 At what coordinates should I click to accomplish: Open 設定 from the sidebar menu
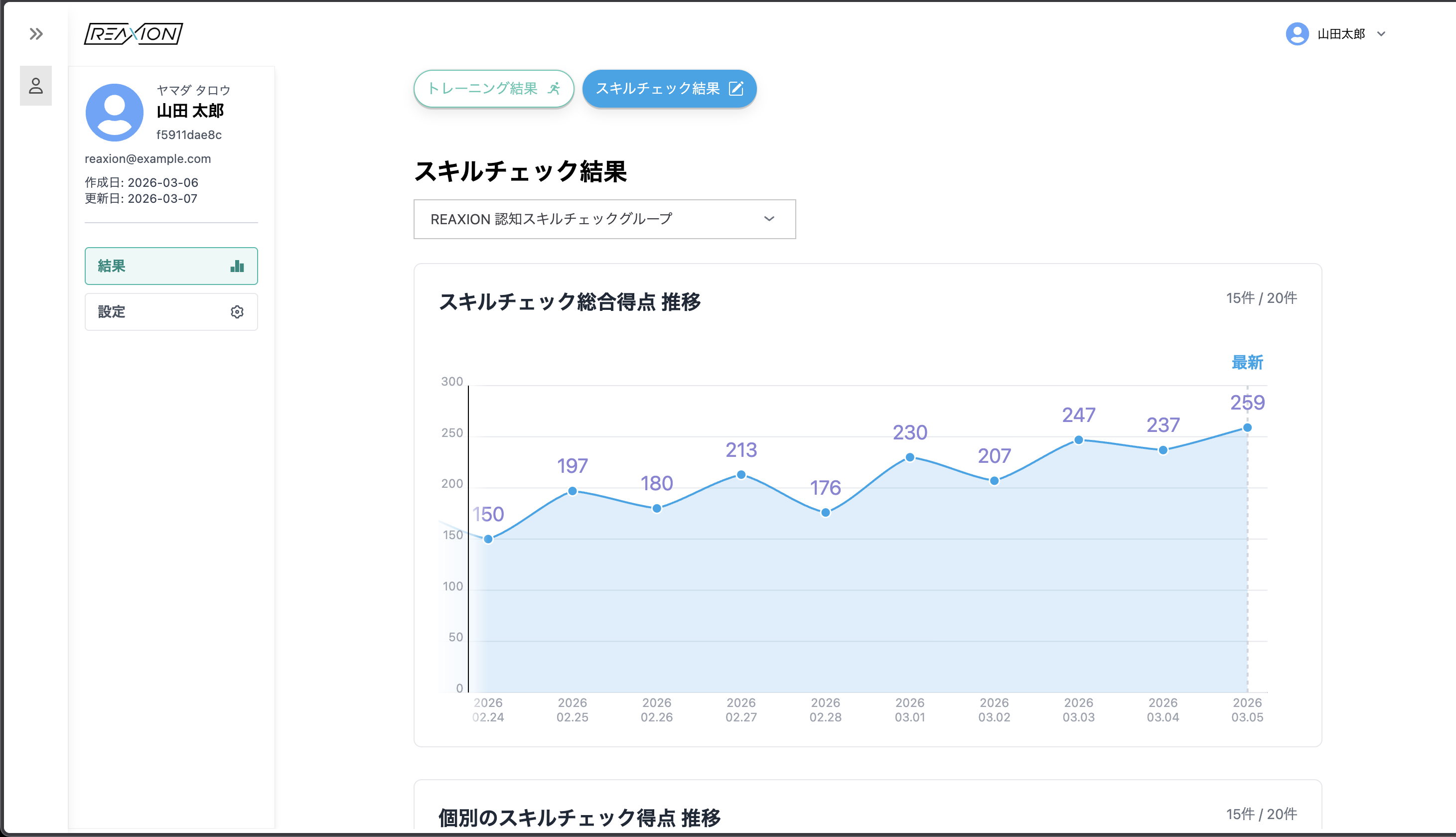click(x=171, y=311)
